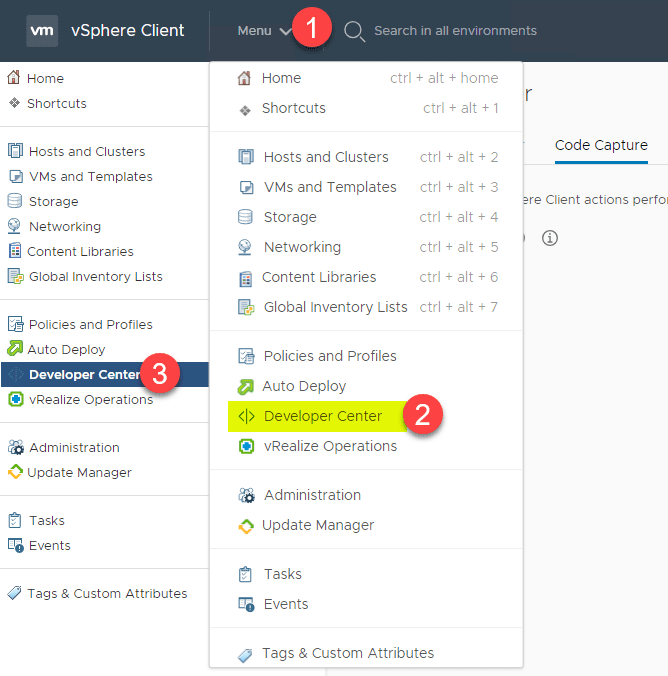Click Administration icon in left sidebar
Screen dimensions: 668x676
pyautogui.click(x=16, y=447)
